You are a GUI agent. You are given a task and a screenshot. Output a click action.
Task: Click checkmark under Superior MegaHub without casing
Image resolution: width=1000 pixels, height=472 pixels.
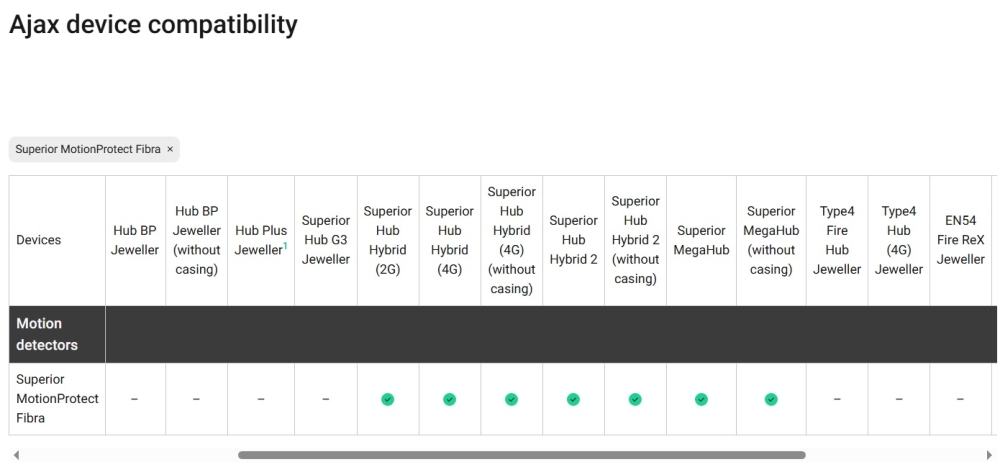(771, 399)
